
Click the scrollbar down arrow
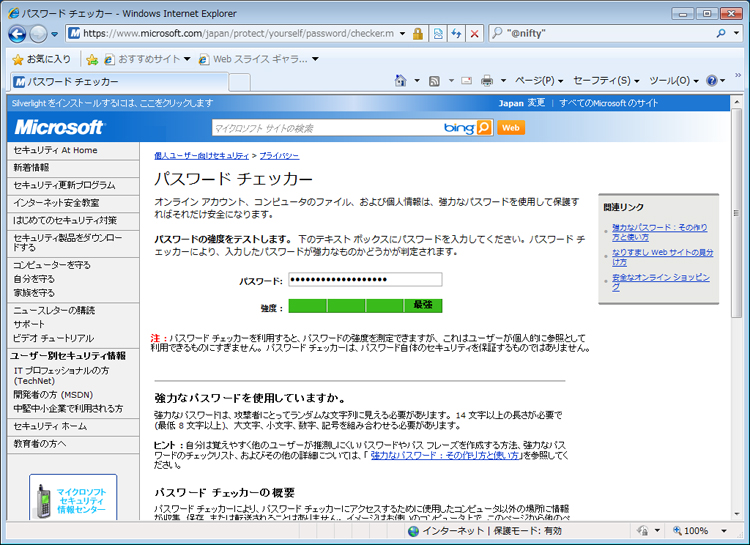coord(736,514)
